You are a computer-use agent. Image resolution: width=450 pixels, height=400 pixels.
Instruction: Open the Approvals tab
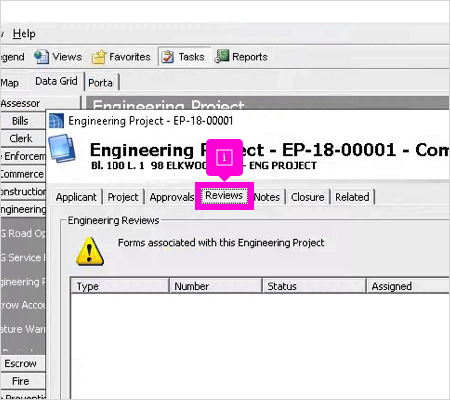pyautogui.click(x=172, y=197)
